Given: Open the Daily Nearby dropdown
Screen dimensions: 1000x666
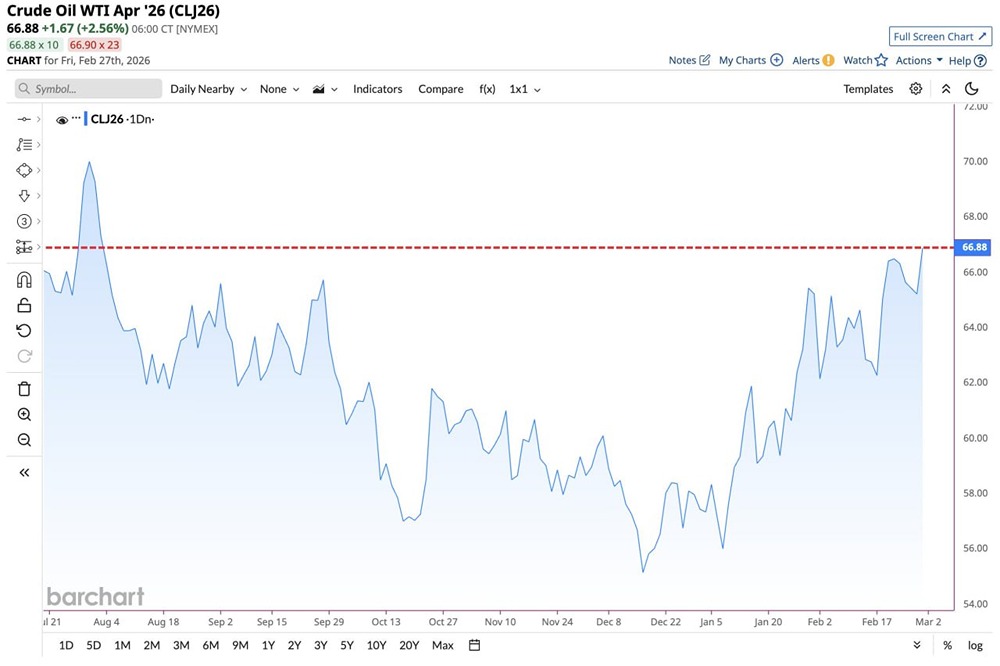Looking at the screenshot, I should click(208, 89).
